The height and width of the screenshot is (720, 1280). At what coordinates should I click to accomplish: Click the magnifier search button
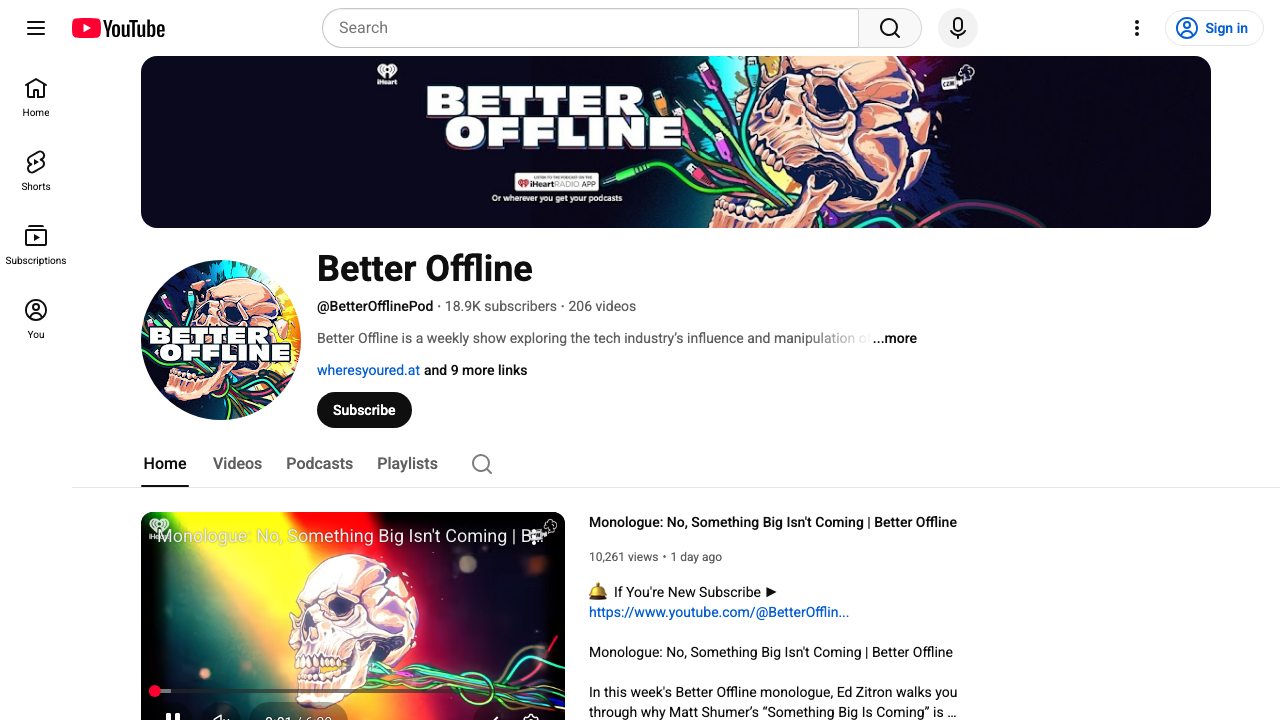click(x=890, y=28)
